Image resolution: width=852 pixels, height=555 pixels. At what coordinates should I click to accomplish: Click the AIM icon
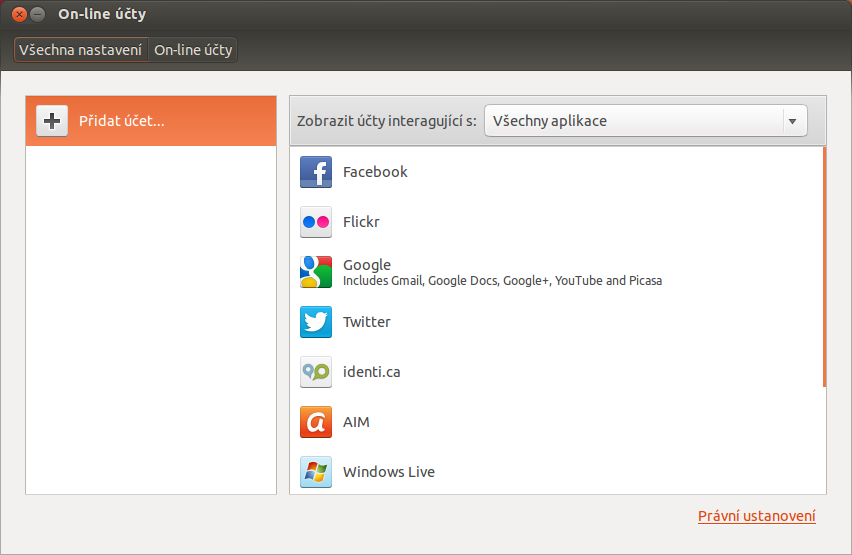[x=316, y=422]
